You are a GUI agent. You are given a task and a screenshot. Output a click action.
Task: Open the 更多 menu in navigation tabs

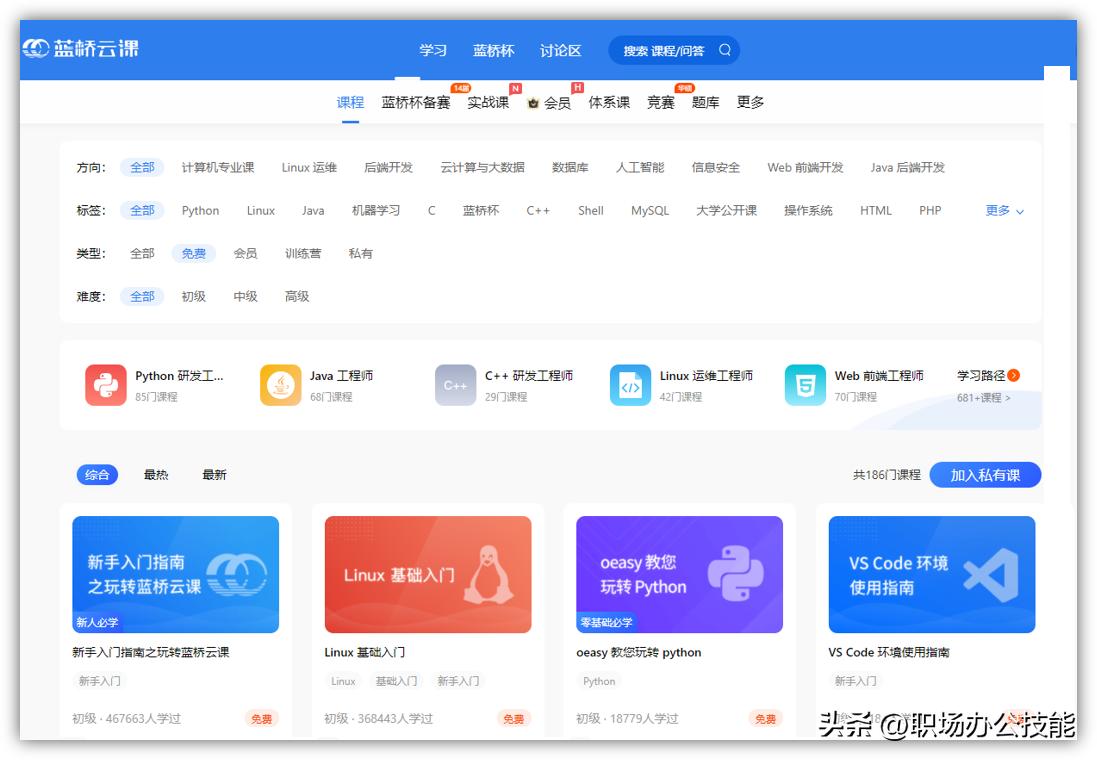749,101
